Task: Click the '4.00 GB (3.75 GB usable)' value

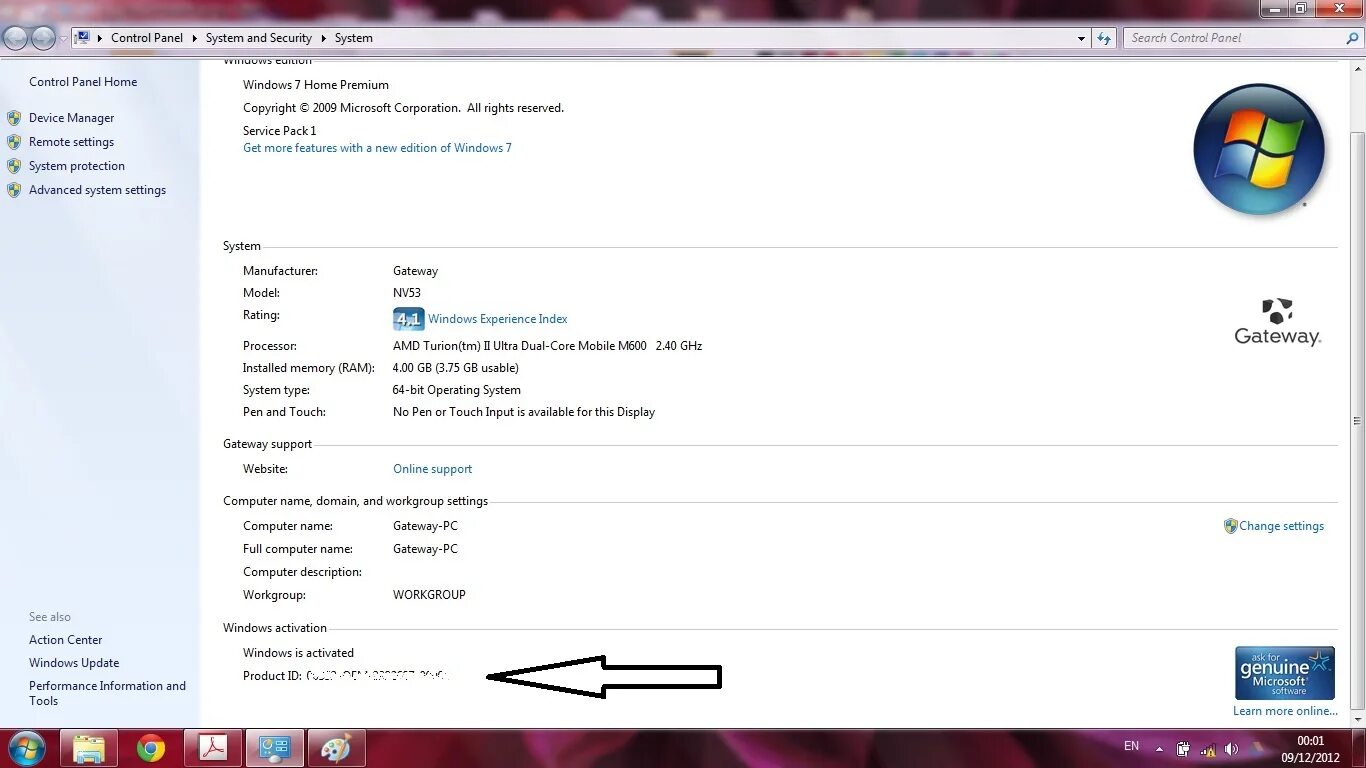Action: tap(456, 368)
